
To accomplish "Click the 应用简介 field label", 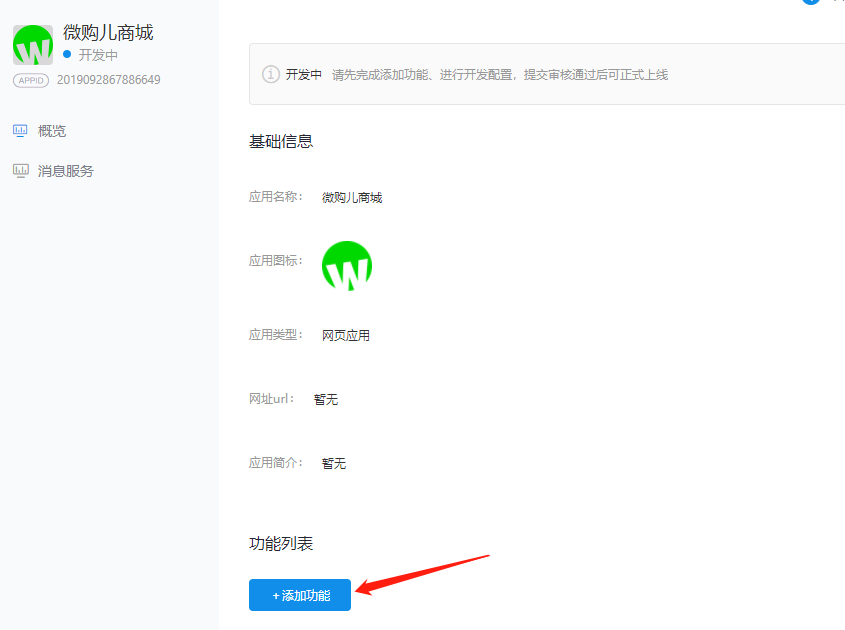I will point(275,462).
